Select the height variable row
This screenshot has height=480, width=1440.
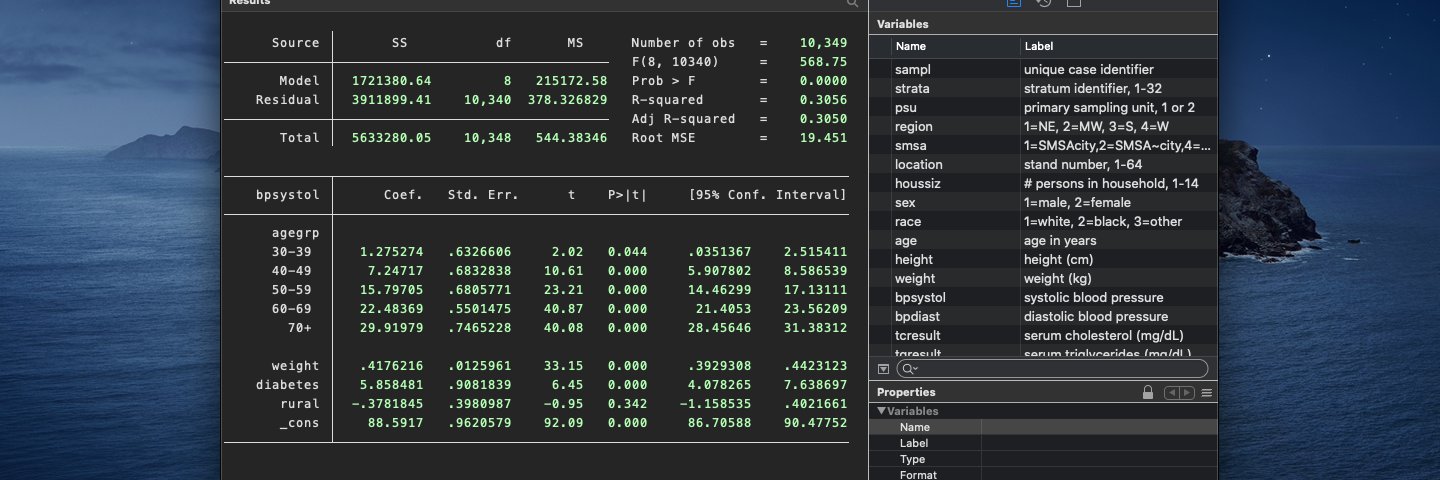1044,260
